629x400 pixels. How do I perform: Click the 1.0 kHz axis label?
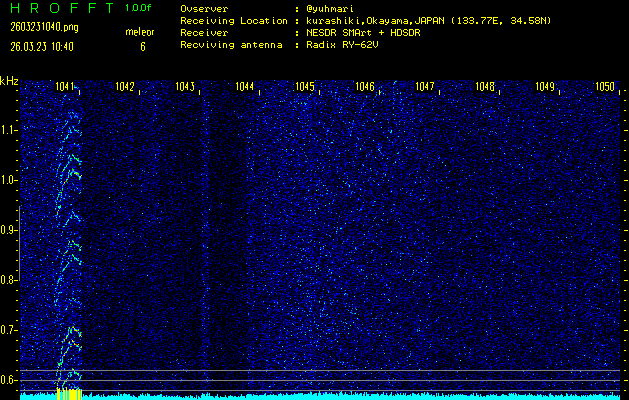click(x=8, y=180)
